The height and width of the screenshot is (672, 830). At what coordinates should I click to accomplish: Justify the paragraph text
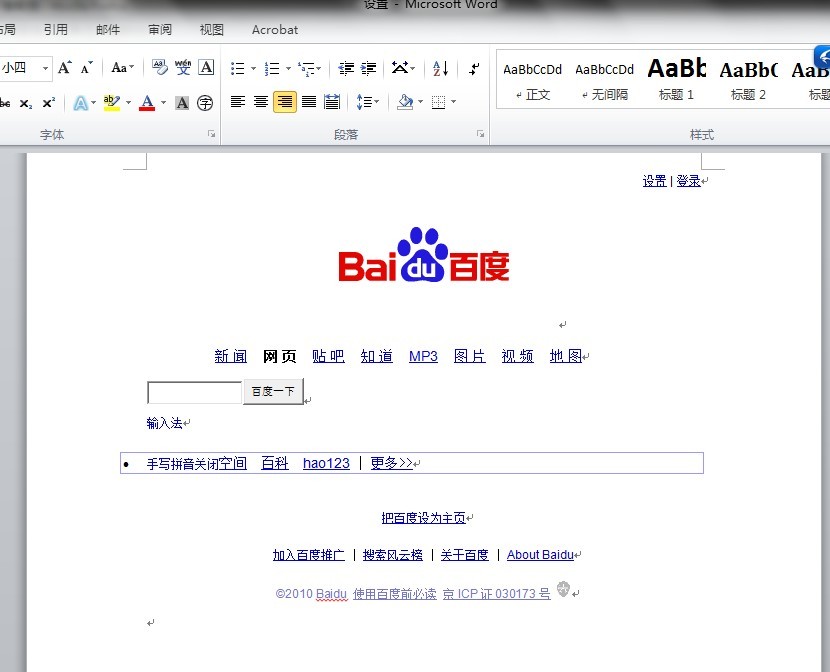click(x=309, y=102)
